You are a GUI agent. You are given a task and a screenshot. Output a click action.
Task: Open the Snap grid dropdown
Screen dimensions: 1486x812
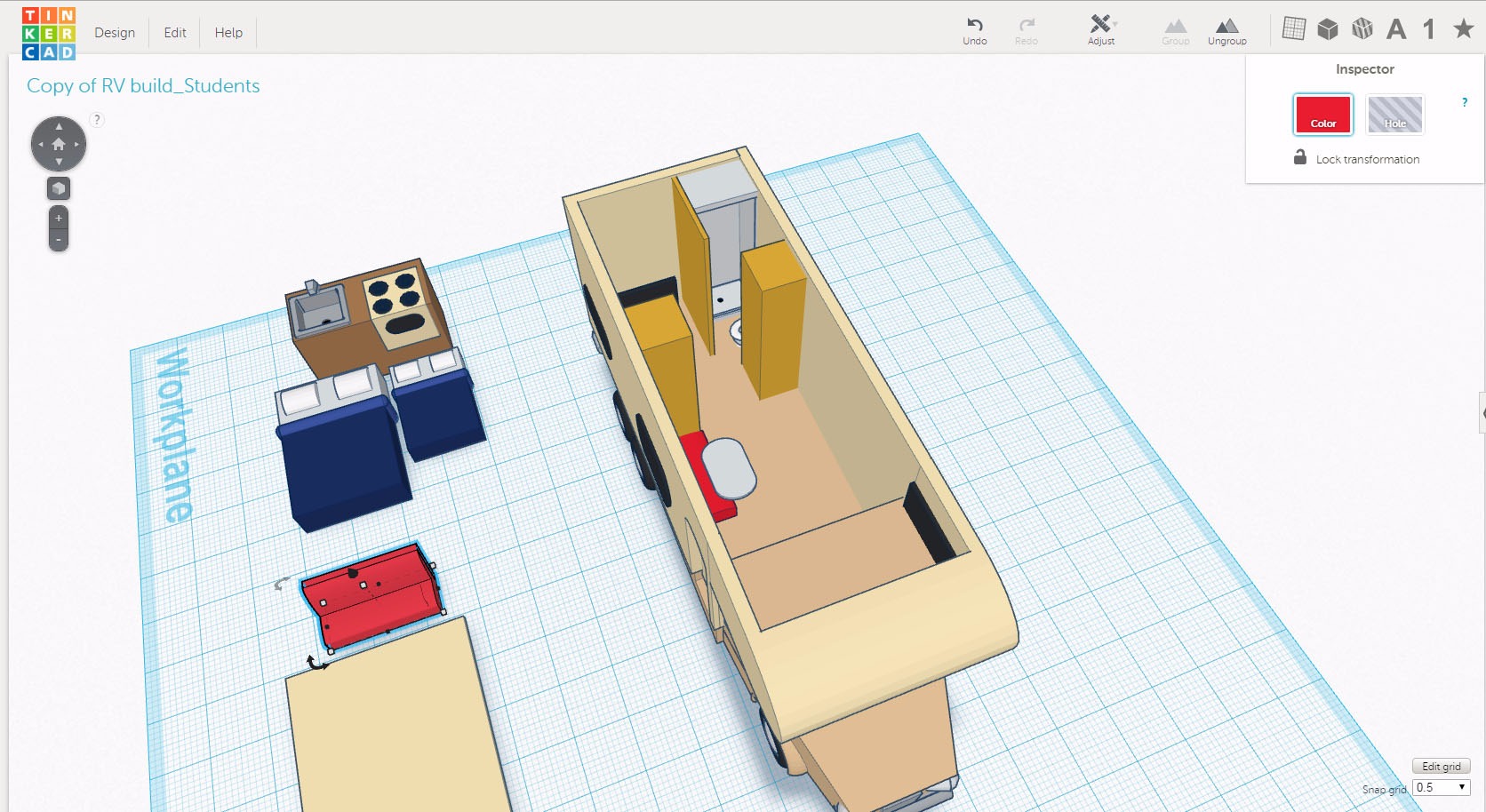1441,787
